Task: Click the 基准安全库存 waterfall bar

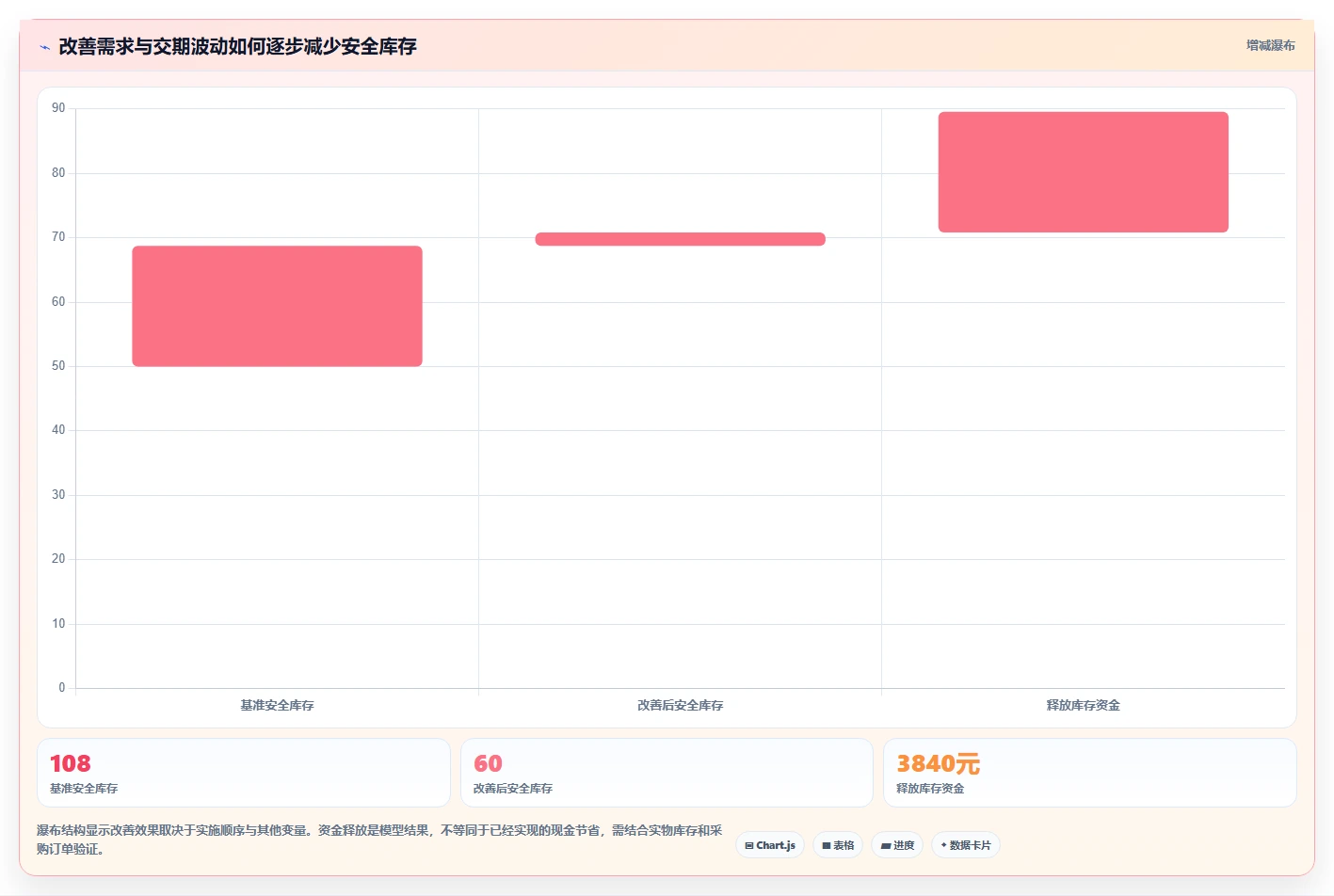Action: tap(277, 306)
